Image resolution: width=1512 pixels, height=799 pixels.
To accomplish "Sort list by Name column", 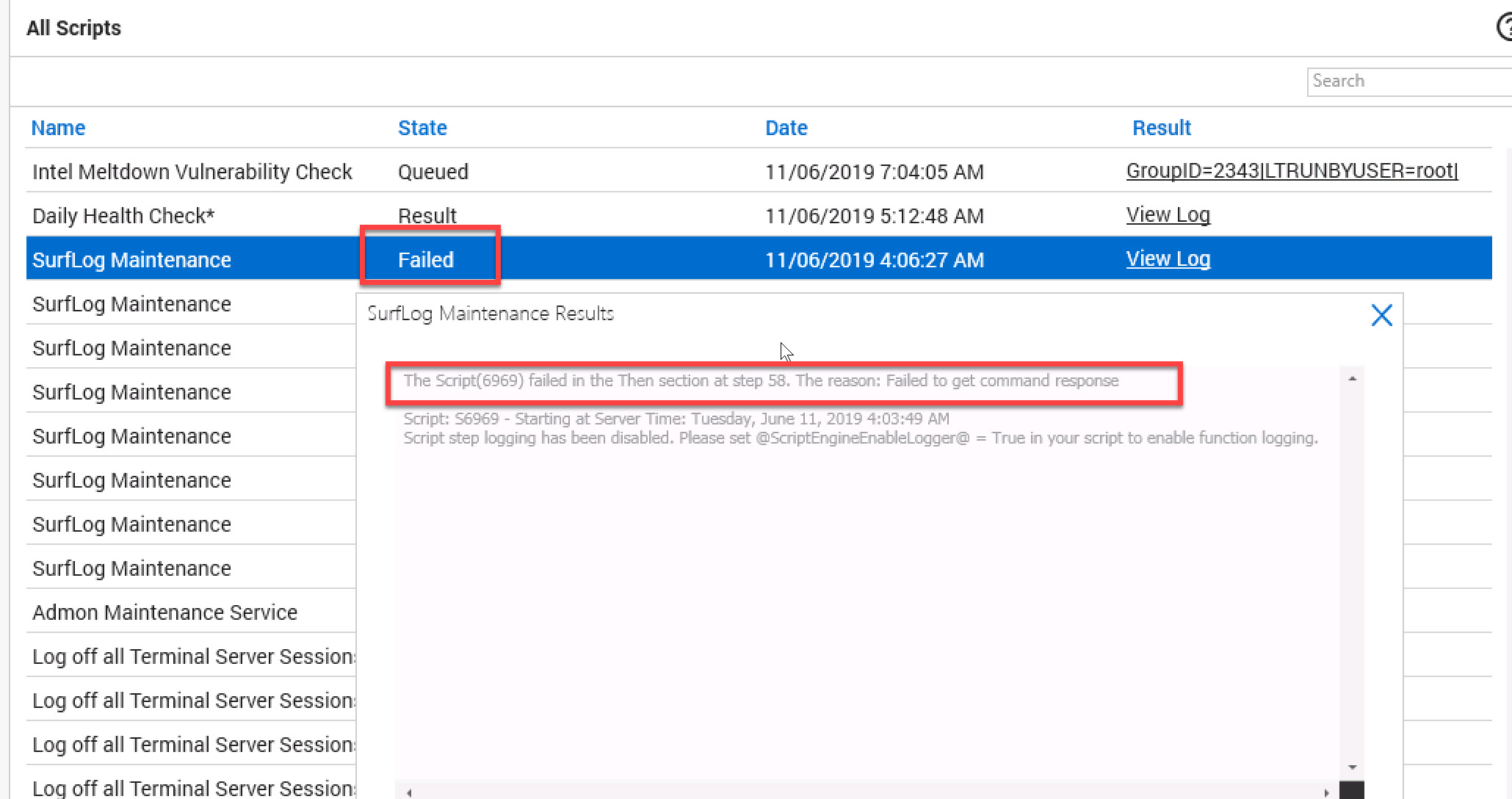I will click(58, 128).
